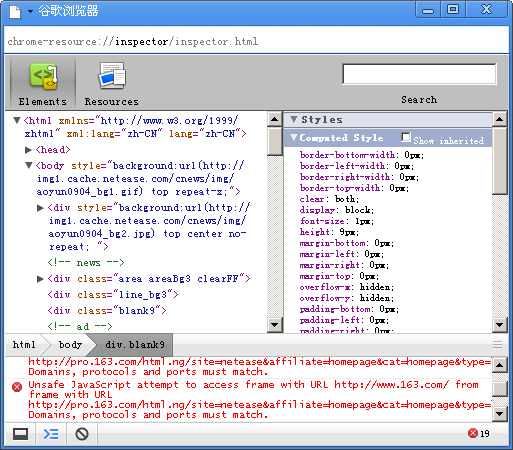Click the Search label under the field

(x=419, y=100)
